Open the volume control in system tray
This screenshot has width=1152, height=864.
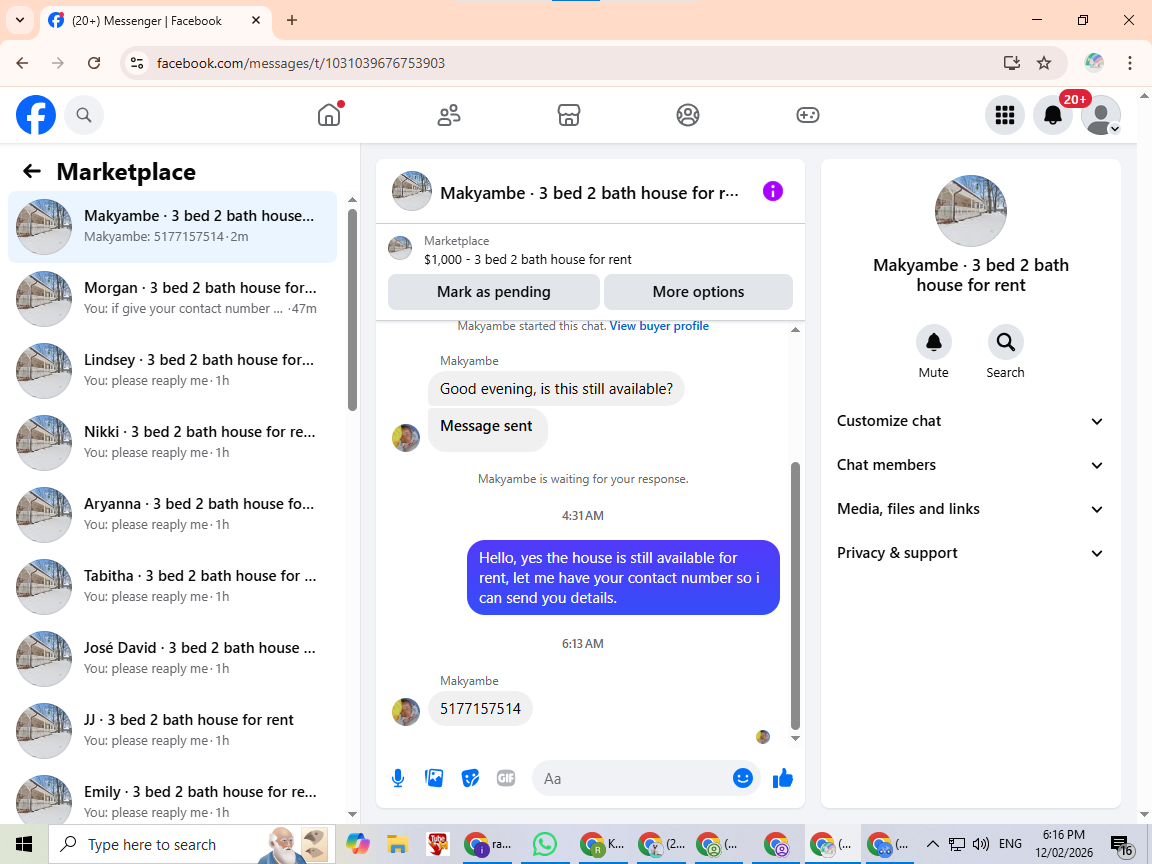click(981, 844)
